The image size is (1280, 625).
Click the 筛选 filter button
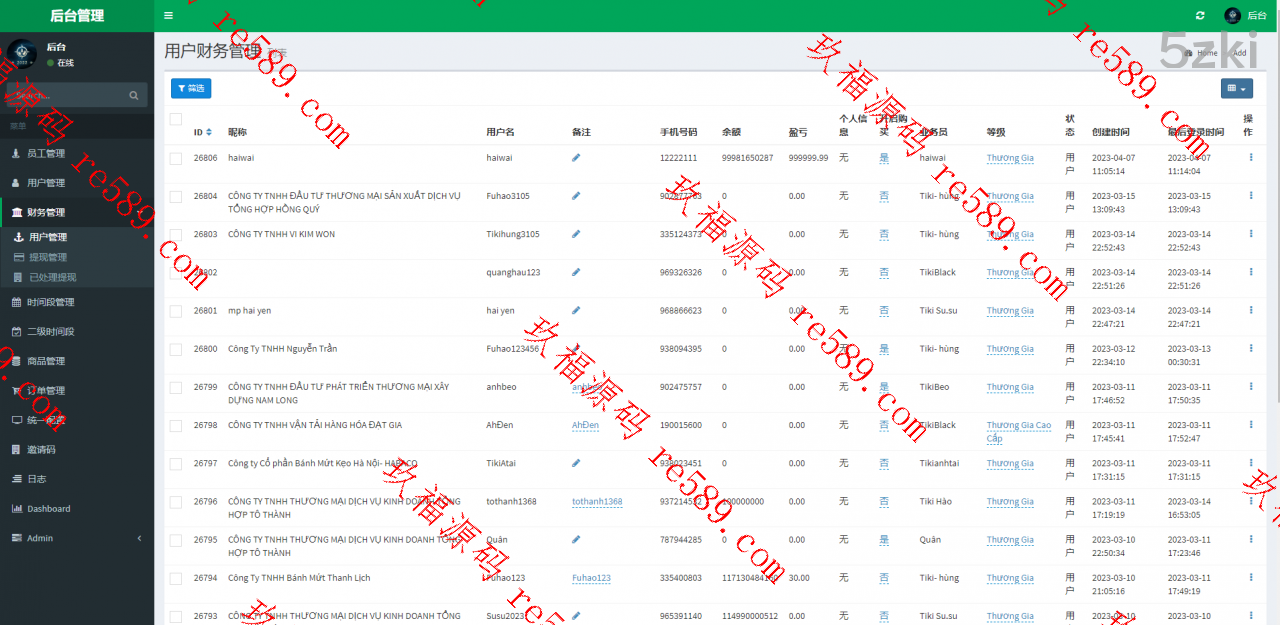(x=191, y=89)
